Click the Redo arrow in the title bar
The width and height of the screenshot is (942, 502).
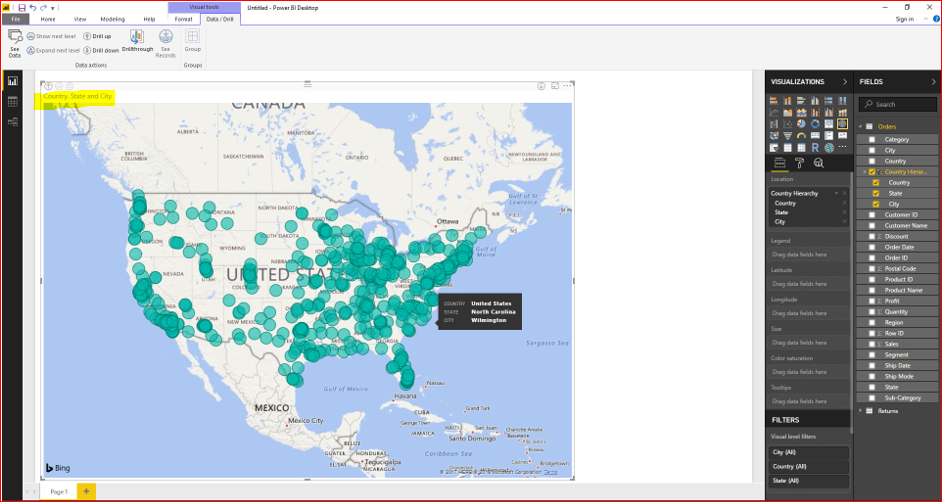coord(43,8)
